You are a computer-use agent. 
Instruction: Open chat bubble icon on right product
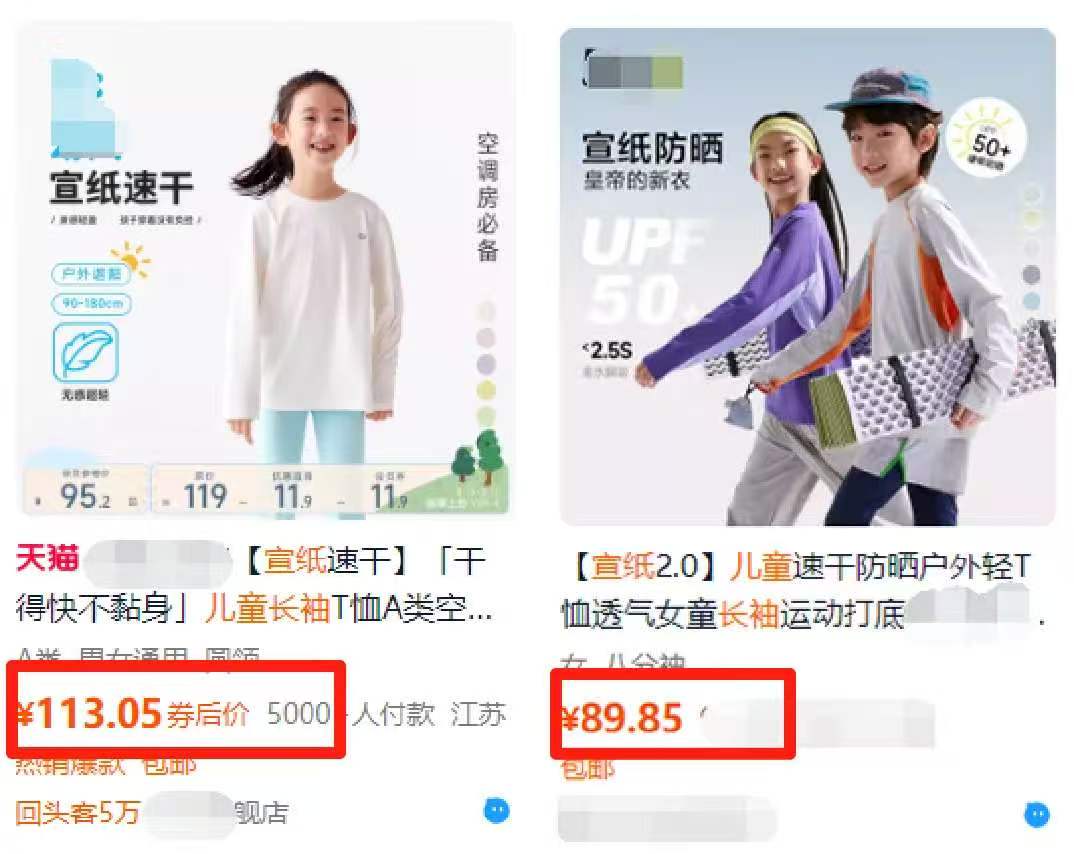(x=1037, y=815)
